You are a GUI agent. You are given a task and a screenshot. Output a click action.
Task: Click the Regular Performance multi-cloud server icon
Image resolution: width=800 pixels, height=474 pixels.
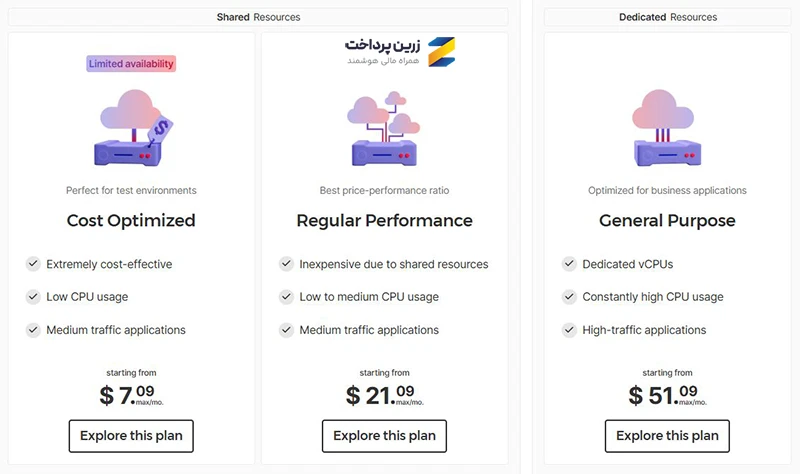pyautogui.click(x=384, y=128)
